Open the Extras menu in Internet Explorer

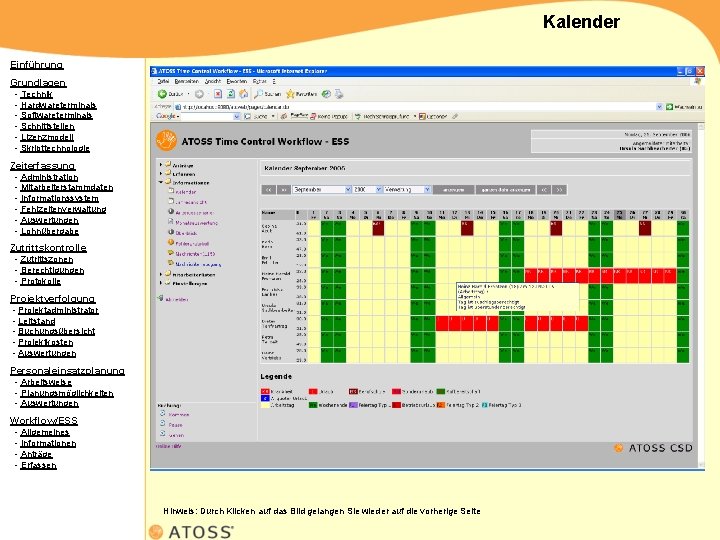point(259,81)
